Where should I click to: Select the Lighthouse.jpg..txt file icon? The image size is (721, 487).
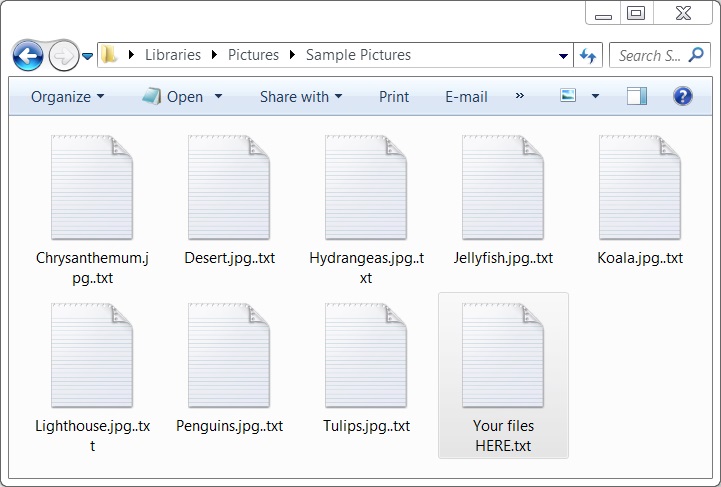(x=92, y=355)
